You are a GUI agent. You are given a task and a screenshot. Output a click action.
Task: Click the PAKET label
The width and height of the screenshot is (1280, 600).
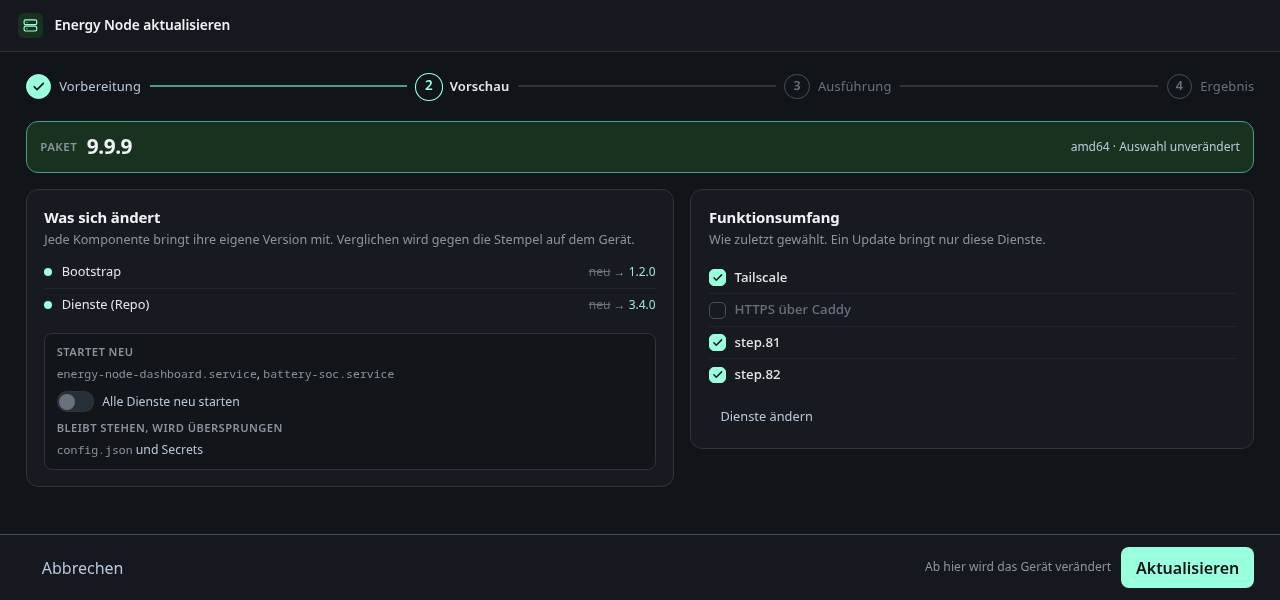pos(59,147)
